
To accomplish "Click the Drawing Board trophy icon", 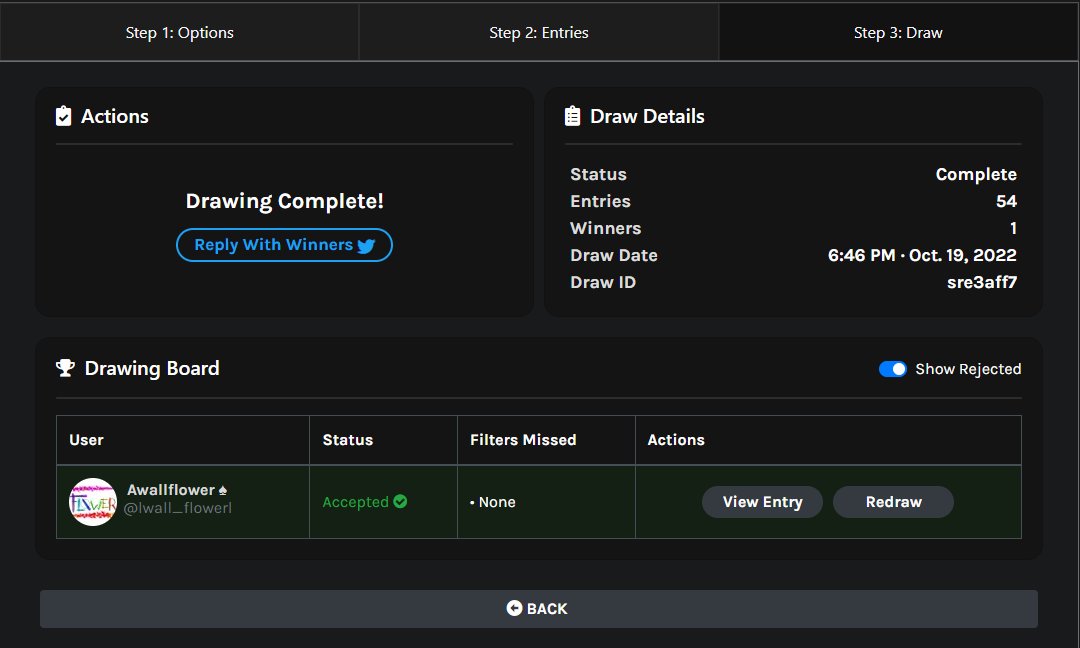I will click(65, 368).
